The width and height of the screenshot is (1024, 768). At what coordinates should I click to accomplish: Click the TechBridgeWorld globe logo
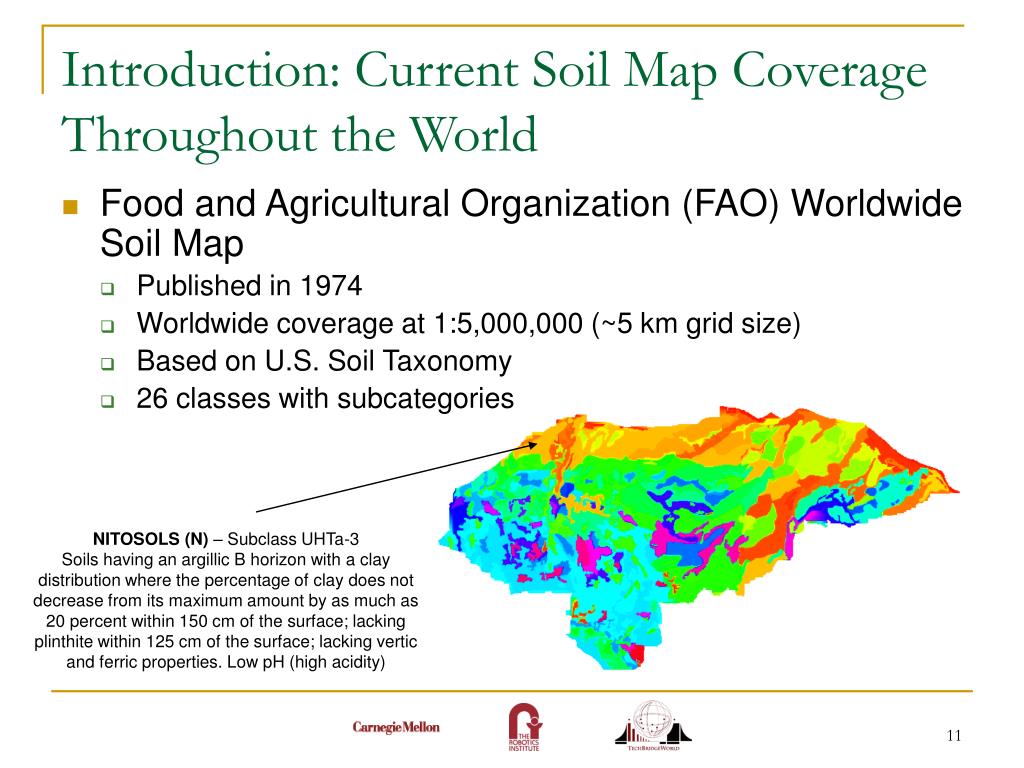coord(652,725)
